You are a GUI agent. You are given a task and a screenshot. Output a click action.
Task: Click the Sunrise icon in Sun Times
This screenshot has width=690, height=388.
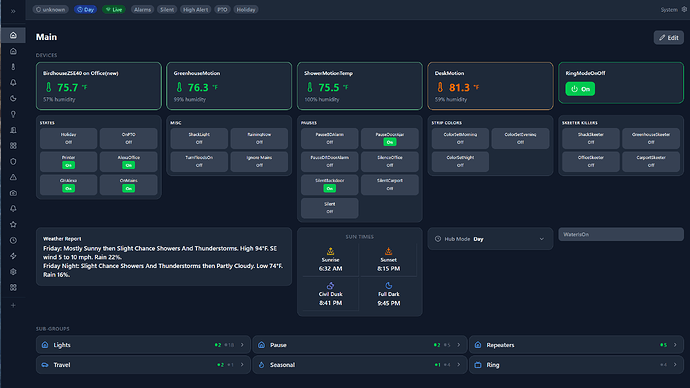(330, 251)
